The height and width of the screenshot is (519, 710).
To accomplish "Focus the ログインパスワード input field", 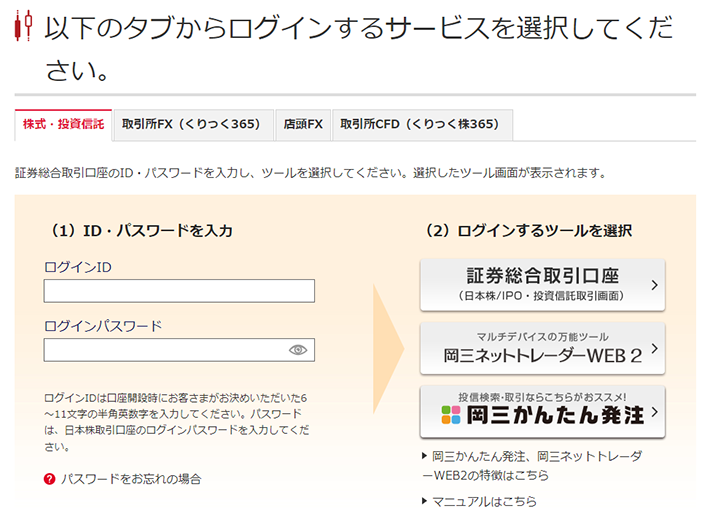I will [179, 350].
